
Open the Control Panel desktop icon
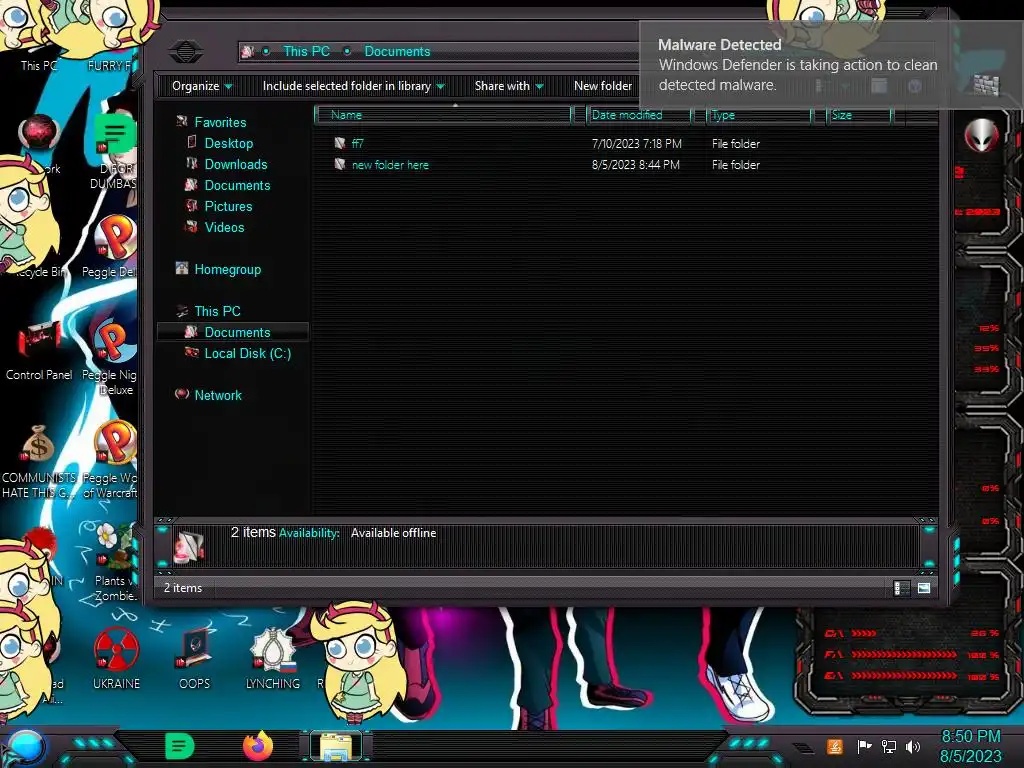(39, 351)
